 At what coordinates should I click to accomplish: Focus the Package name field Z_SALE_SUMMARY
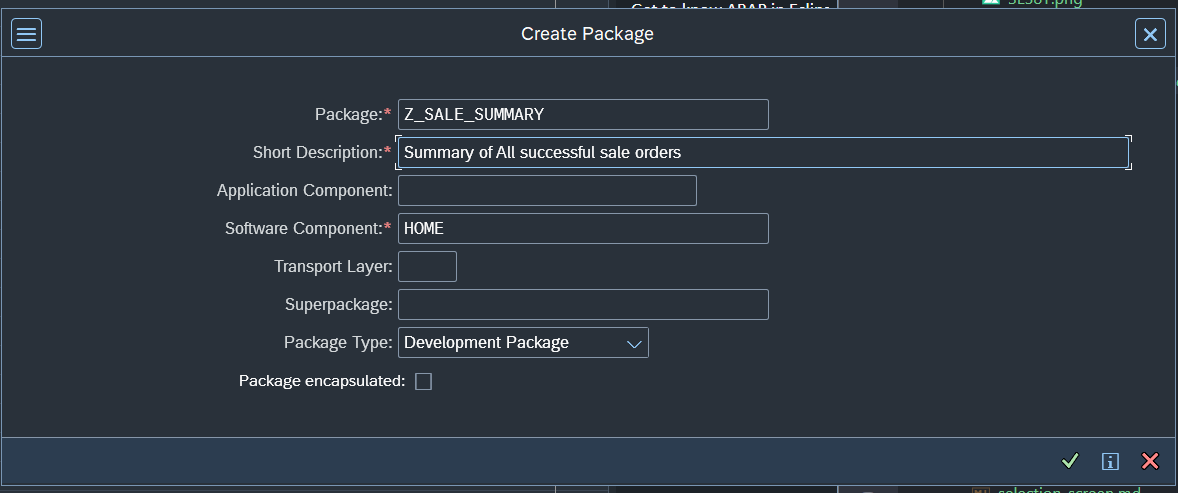click(x=582, y=115)
